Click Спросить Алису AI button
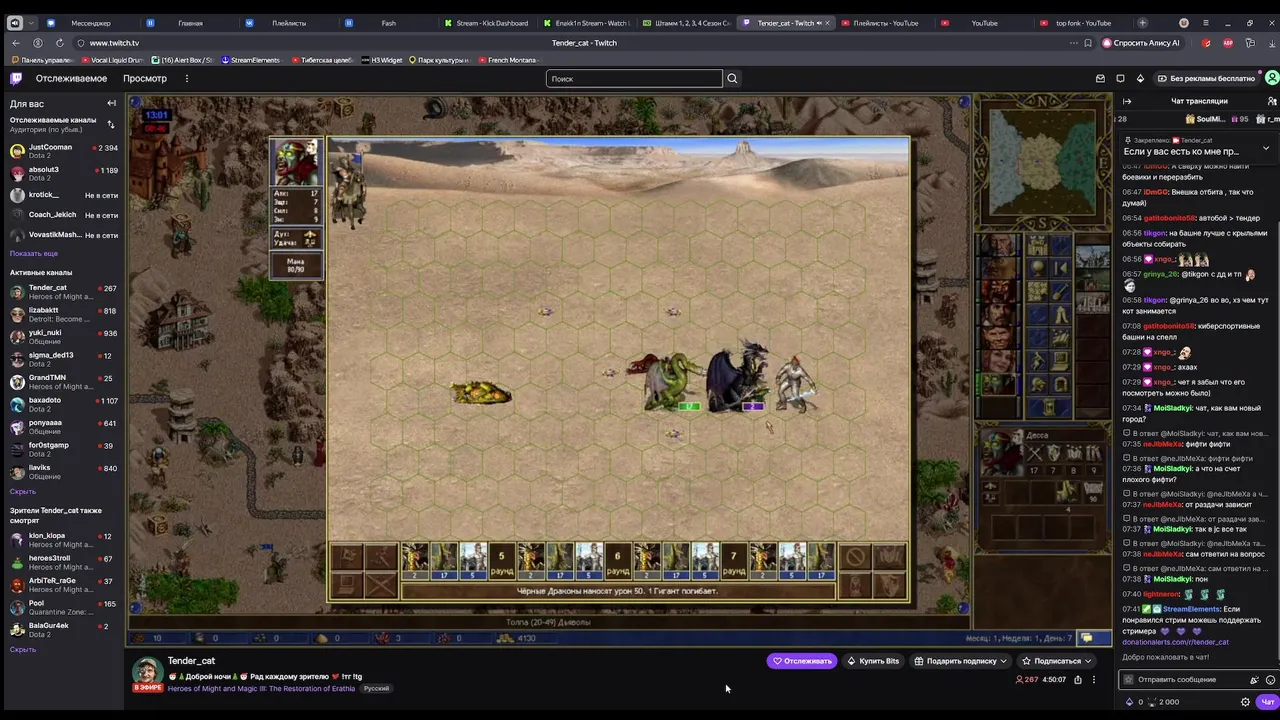The width and height of the screenshot is (1280, 720). click(x=1141, y=43)
